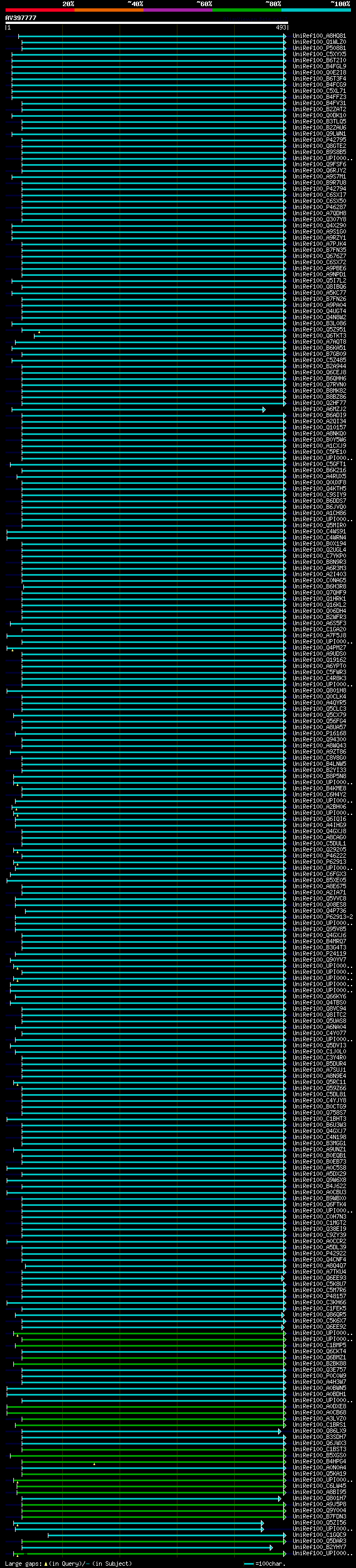This screenshot has height=1568, width=356.
Task: Select the UniRef100_C5XL71 entry
Action: coord(319,91)
